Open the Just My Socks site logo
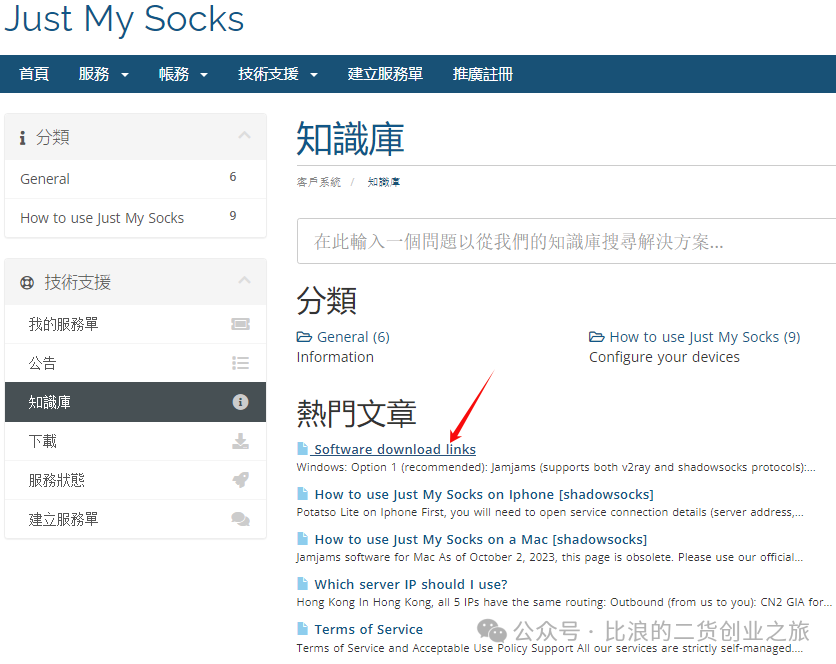Screen dimensions: 836x664 [x=124, y=20]
